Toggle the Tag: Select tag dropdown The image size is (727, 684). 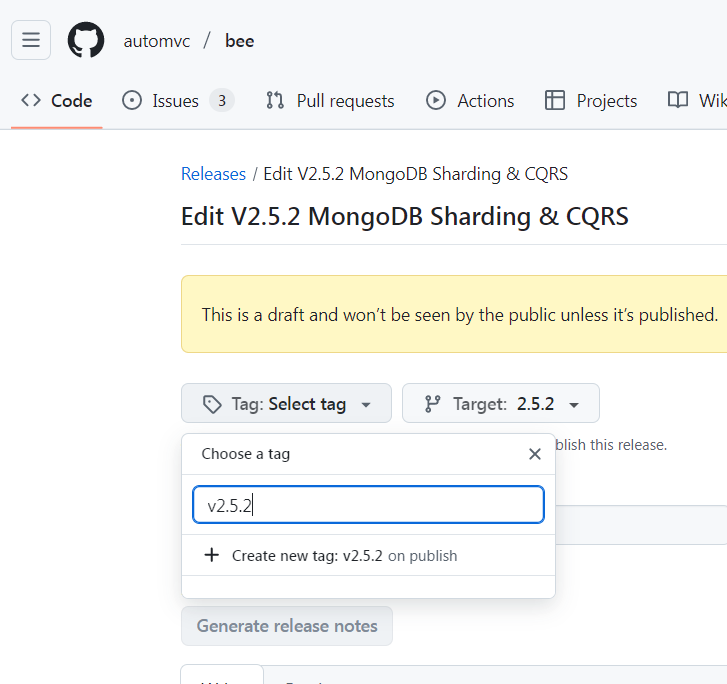click(x=287, y=403)
